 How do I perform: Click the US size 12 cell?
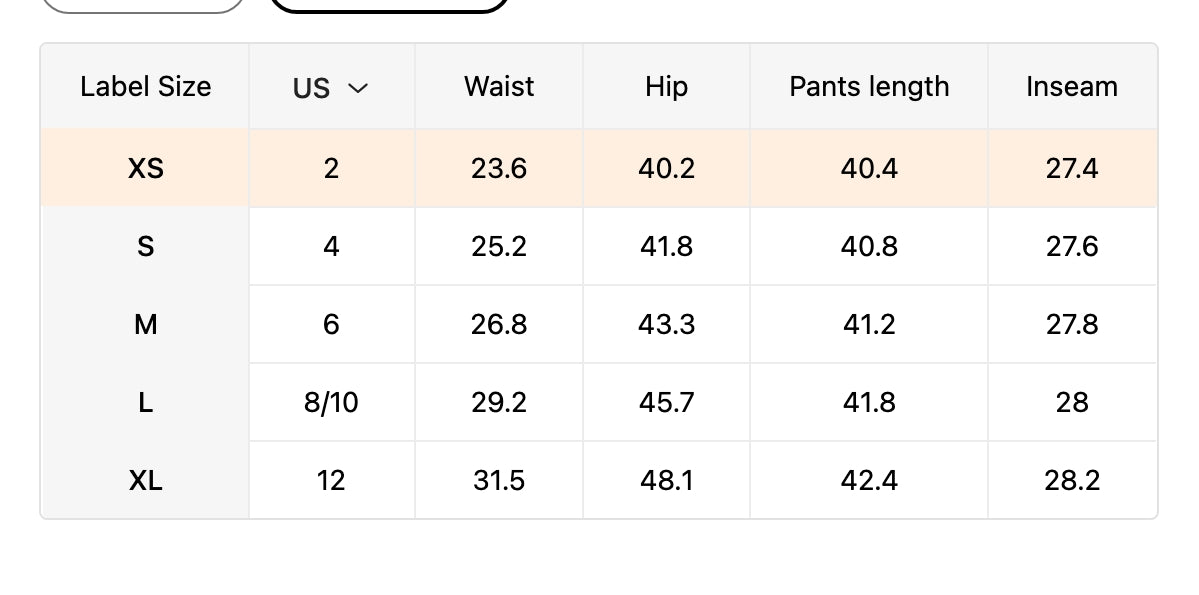[x=331, y=481]
